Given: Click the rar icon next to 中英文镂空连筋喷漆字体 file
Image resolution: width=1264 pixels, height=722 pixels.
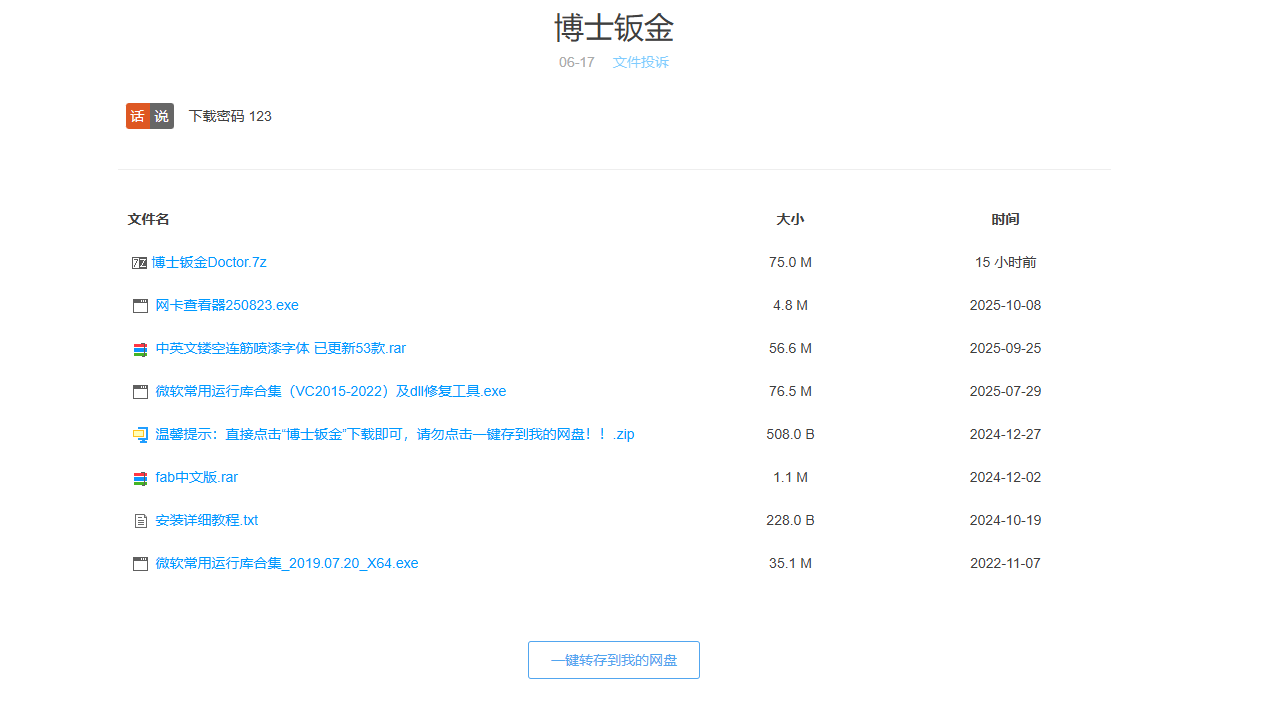Looking at the screenshot, I should click(140, 348).
